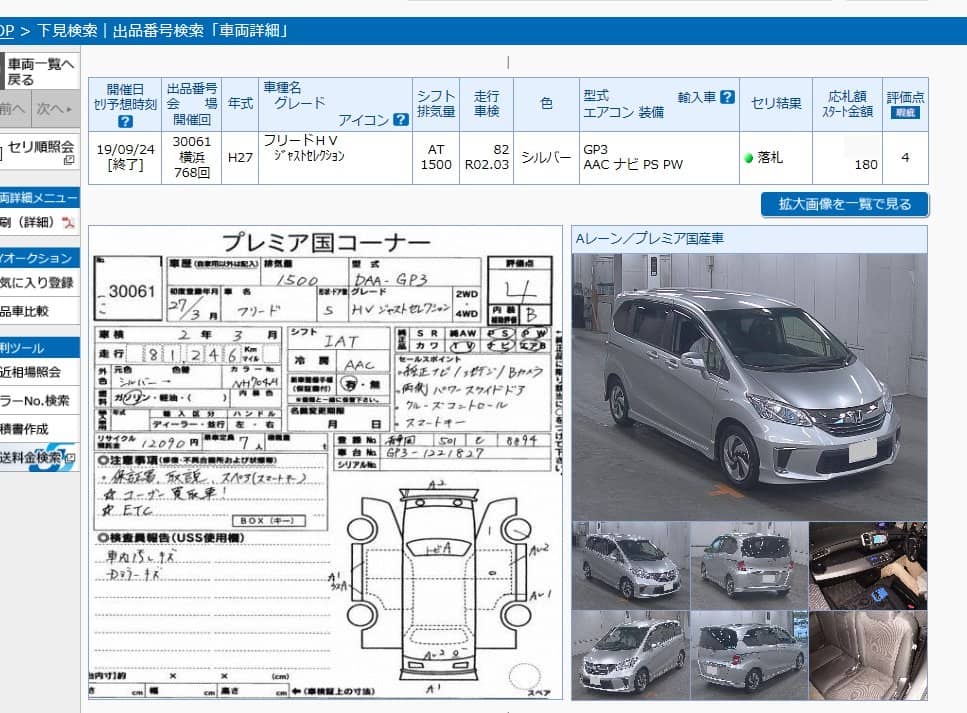Open 印刷（詳細） print option
967x713 pixels.
tap(39, 222)
